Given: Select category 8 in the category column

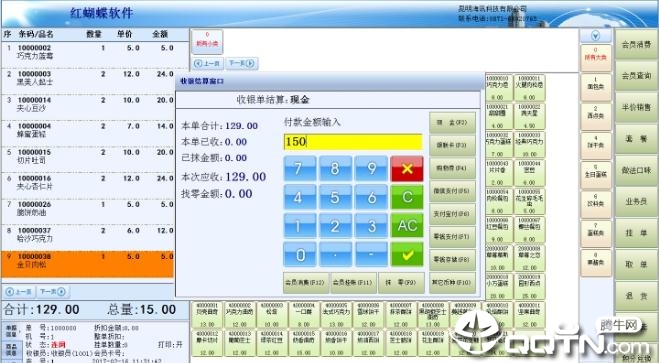Looking at the screenshot, I should pyautogui.click(x=596, y=263).
